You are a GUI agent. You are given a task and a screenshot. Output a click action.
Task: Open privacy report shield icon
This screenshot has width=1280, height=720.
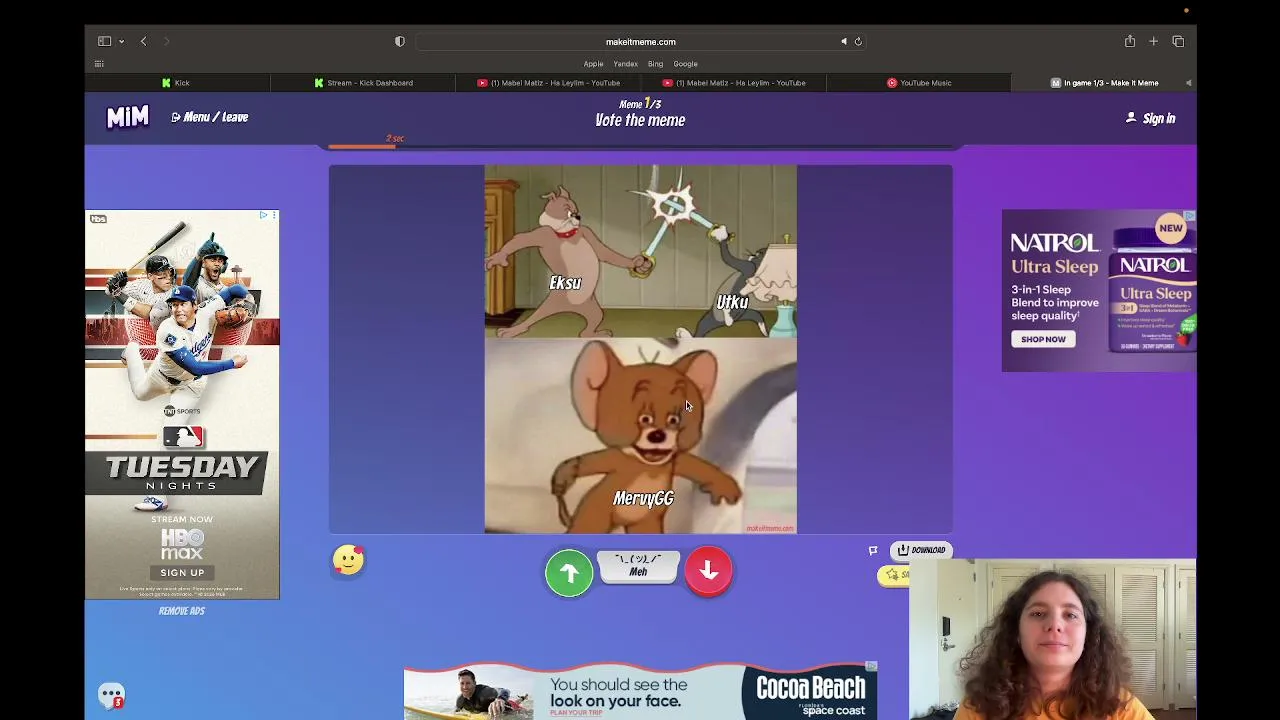tap(400, 41)
